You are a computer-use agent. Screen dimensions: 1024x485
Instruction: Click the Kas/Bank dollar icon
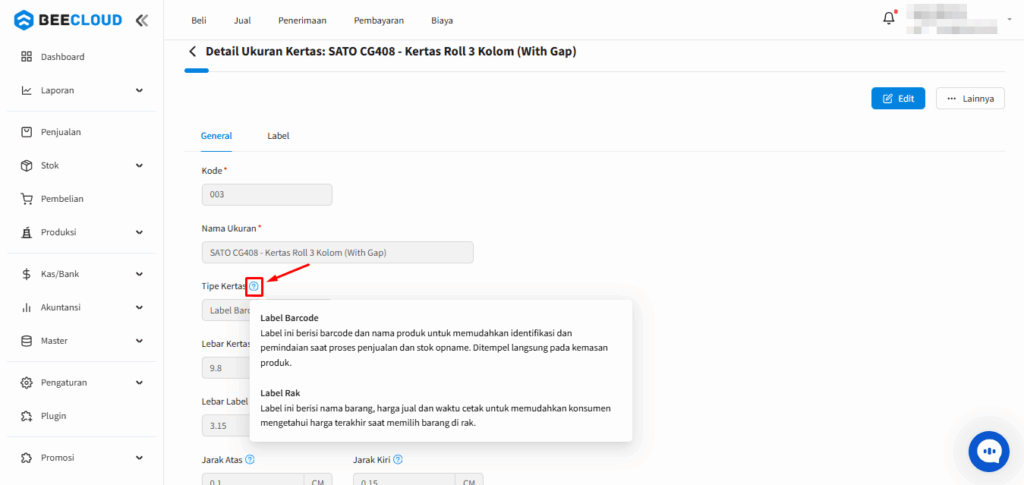pyautogui.click(x=27, y=274)
